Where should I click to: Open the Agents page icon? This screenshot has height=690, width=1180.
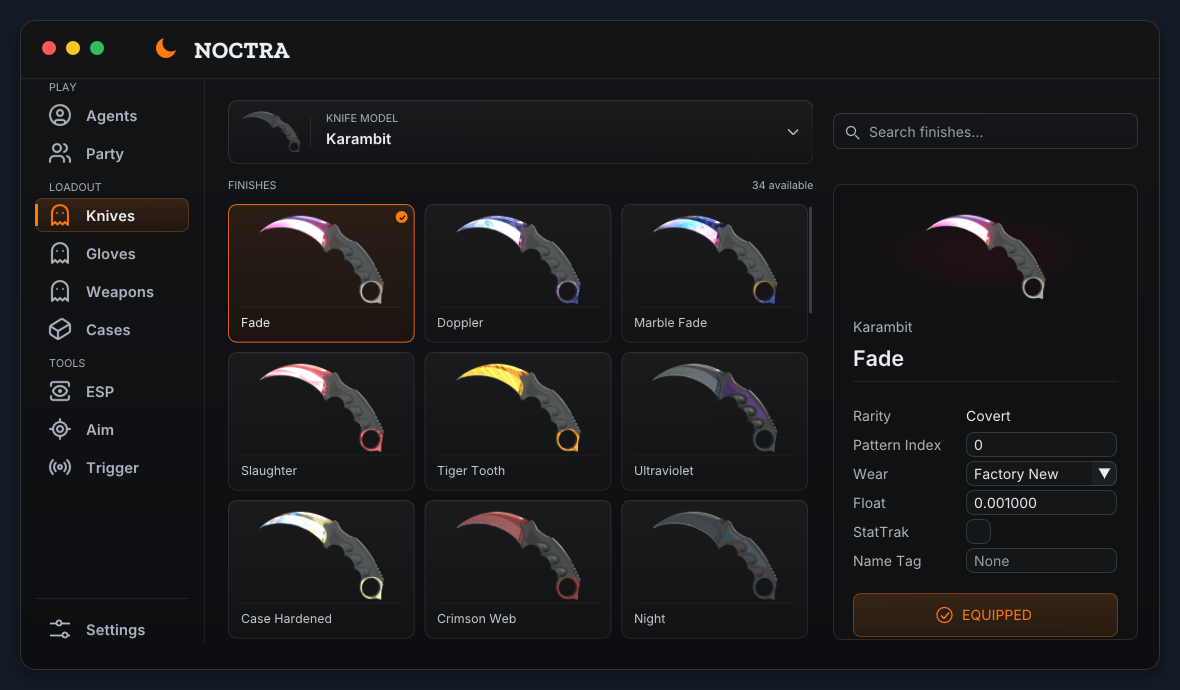pyautogui.click(x=60, y=115)
